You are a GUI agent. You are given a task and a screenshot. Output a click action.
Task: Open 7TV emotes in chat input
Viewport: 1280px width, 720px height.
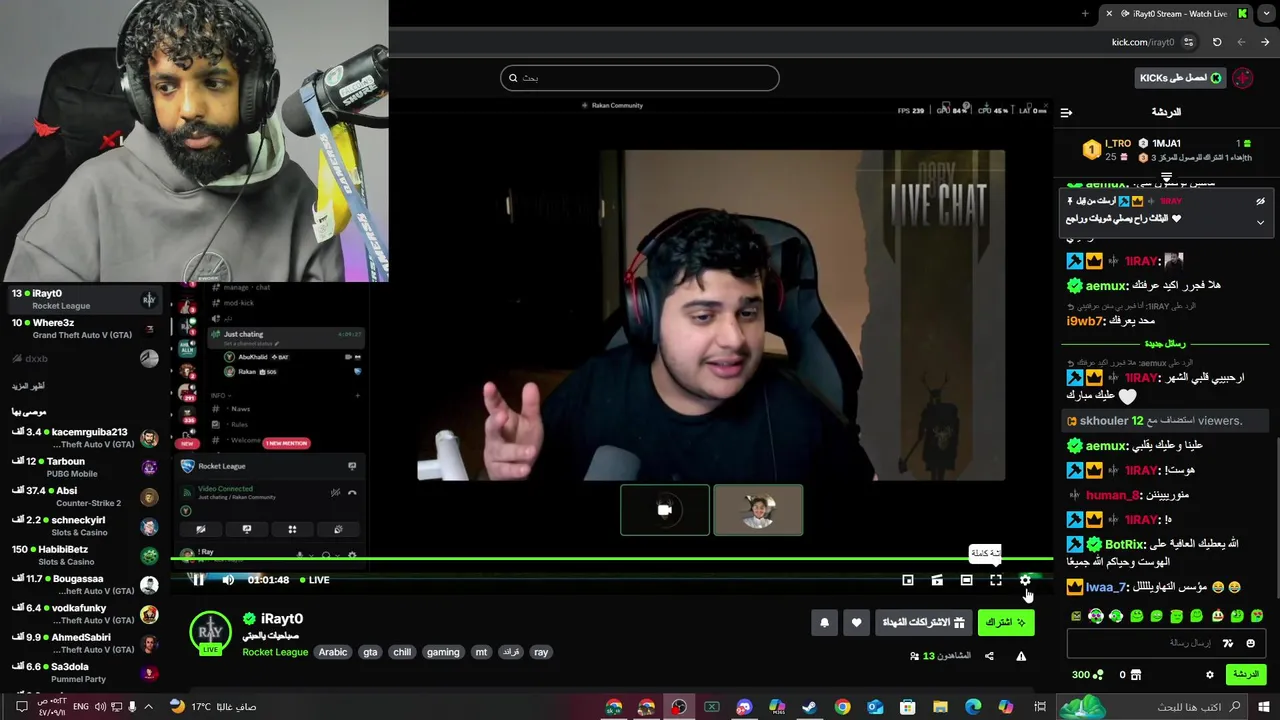1227,643
